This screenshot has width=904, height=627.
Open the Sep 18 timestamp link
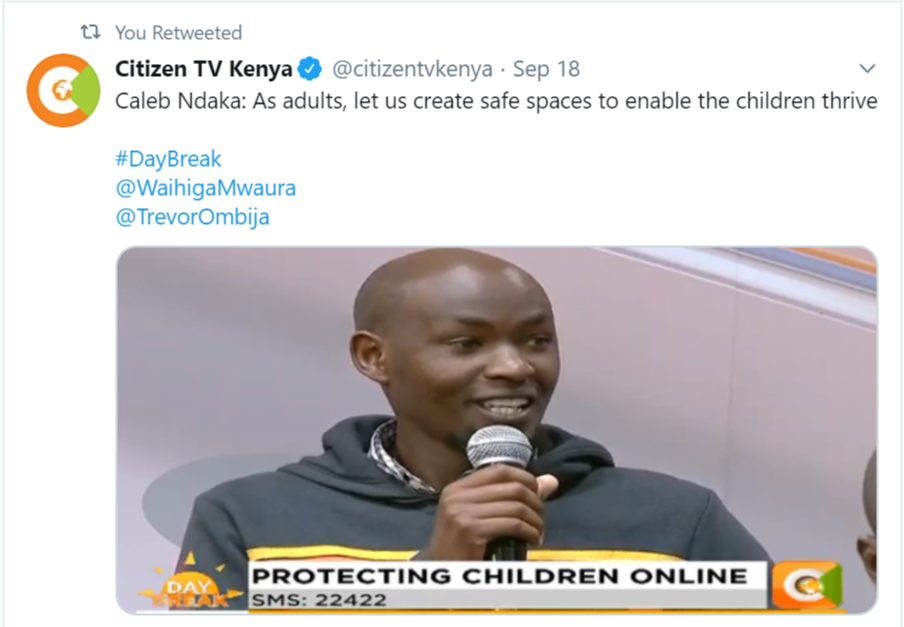pyautogui.click(x=546, y=69)
